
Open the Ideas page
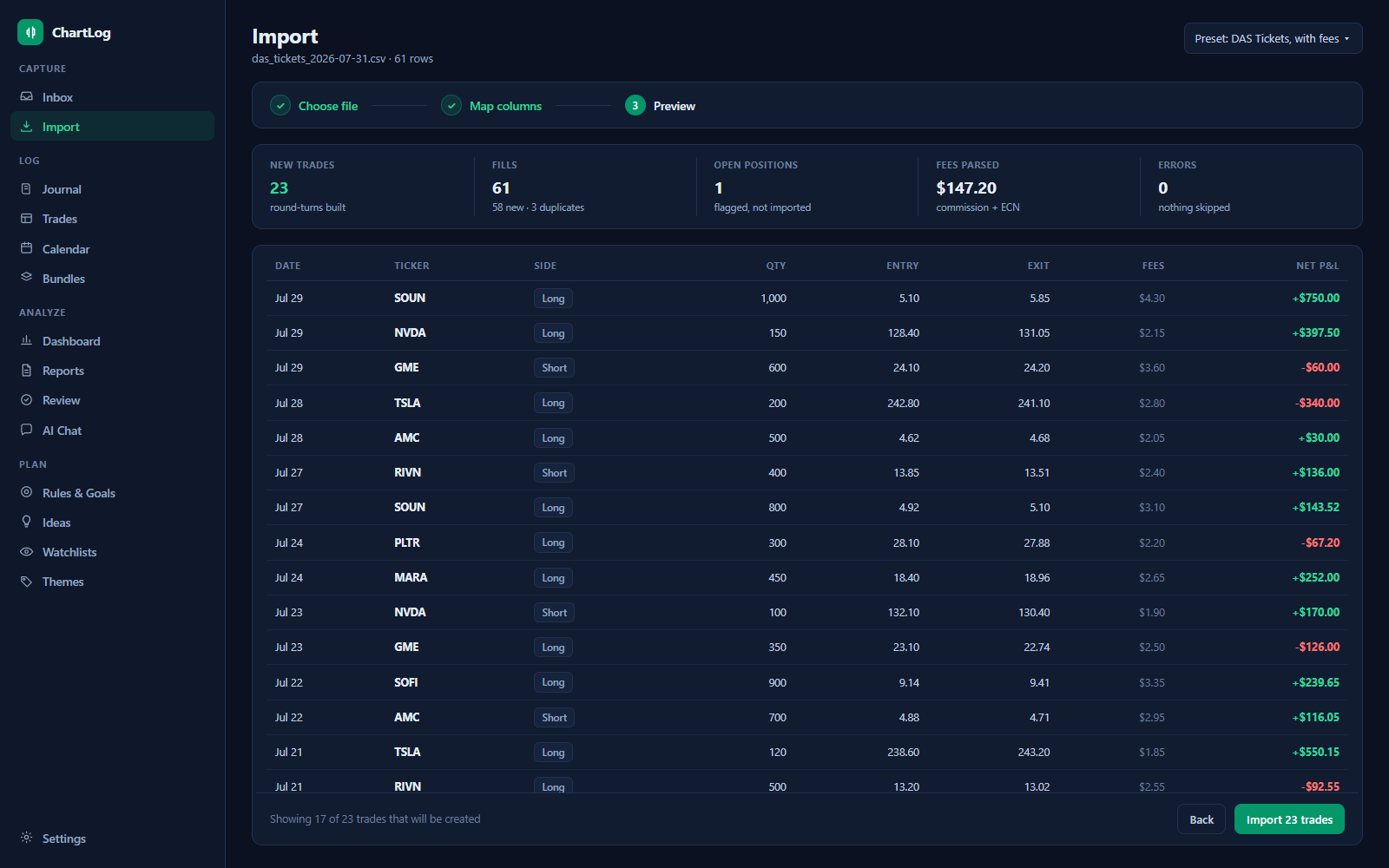click(112, 523)
